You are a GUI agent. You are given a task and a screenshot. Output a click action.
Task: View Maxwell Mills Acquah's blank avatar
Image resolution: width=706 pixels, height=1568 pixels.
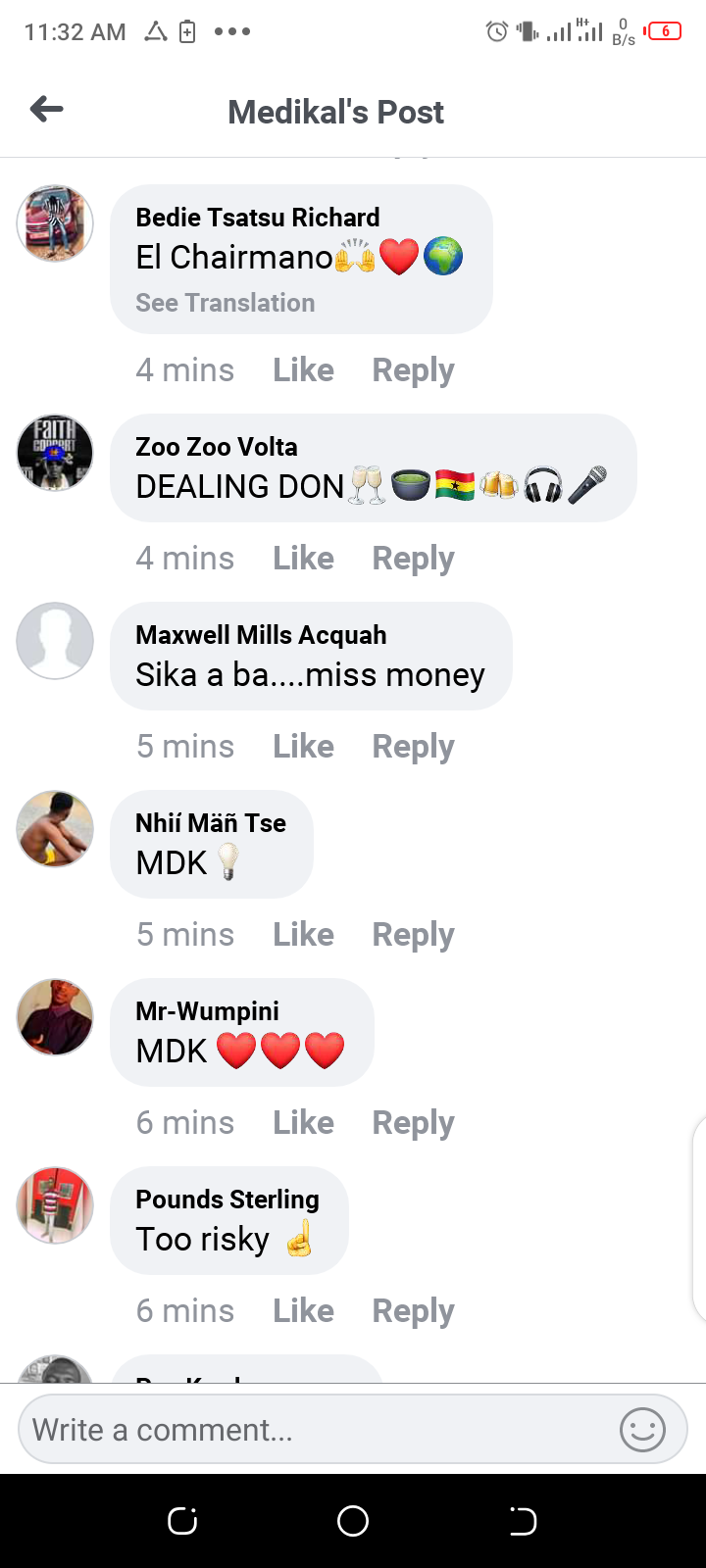click(x=55, y=641)
